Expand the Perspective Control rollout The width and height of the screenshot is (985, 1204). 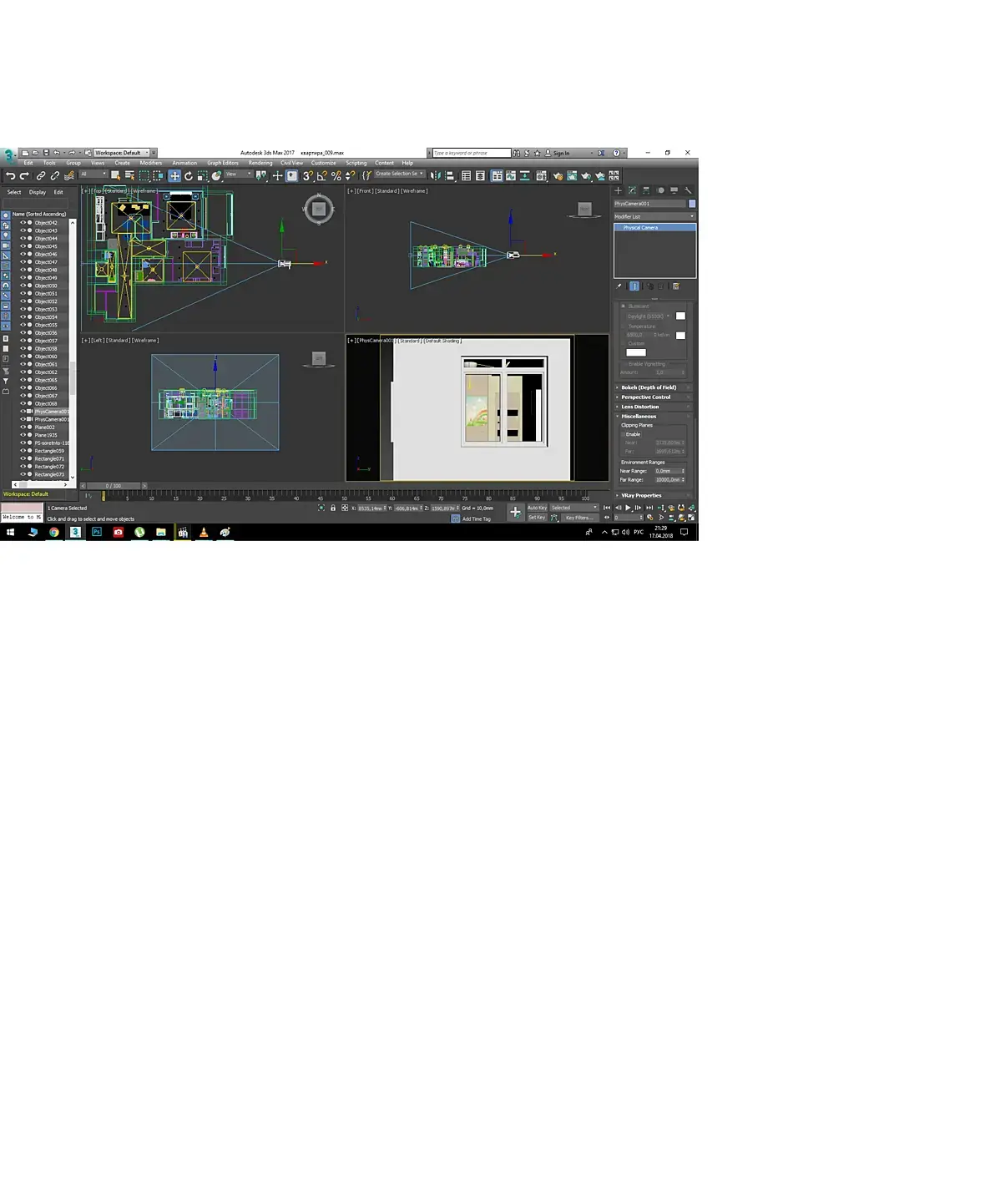point(654,397)
